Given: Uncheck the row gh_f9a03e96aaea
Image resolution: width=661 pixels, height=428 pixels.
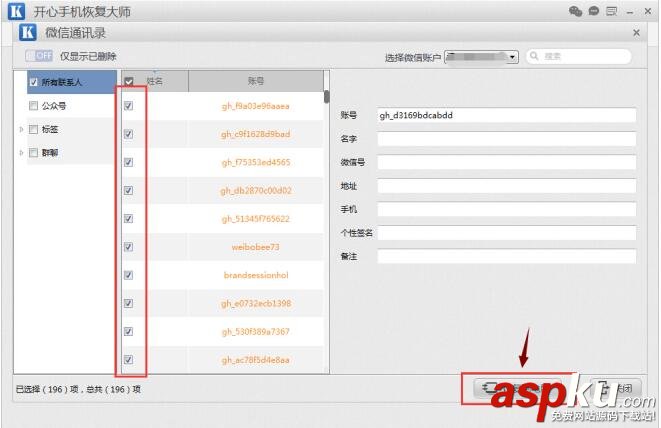Looking at the screenshot, I should coord(129,106).
